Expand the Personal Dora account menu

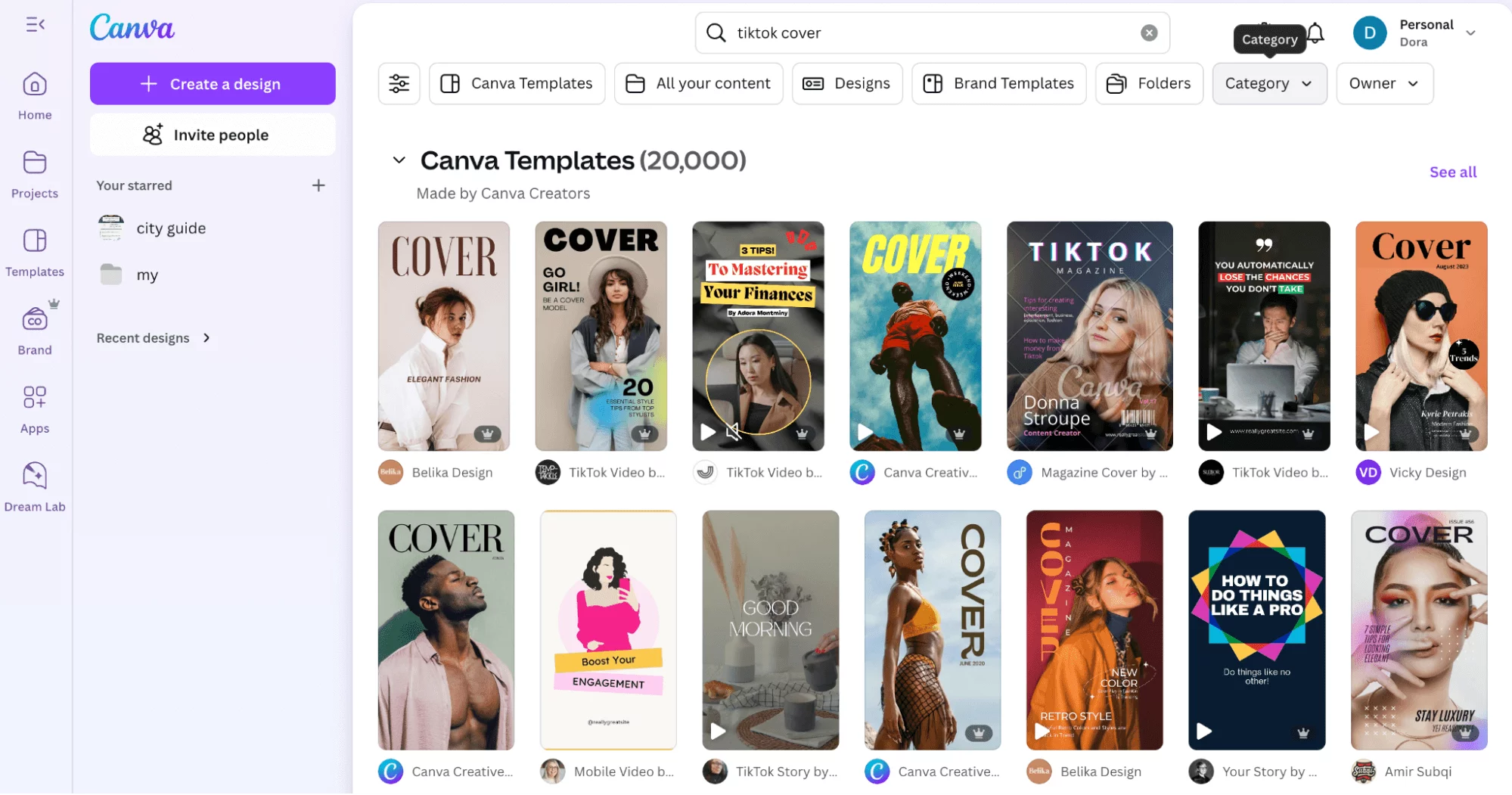coord(1470,33)
